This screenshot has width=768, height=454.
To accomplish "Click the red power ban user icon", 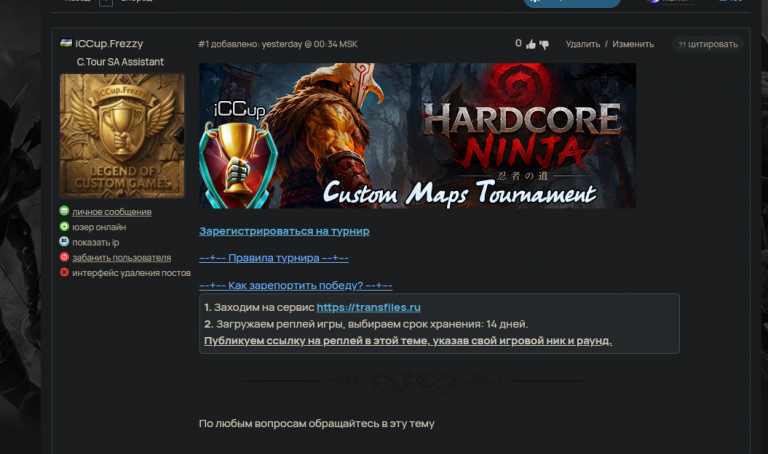I will (64, 257).
